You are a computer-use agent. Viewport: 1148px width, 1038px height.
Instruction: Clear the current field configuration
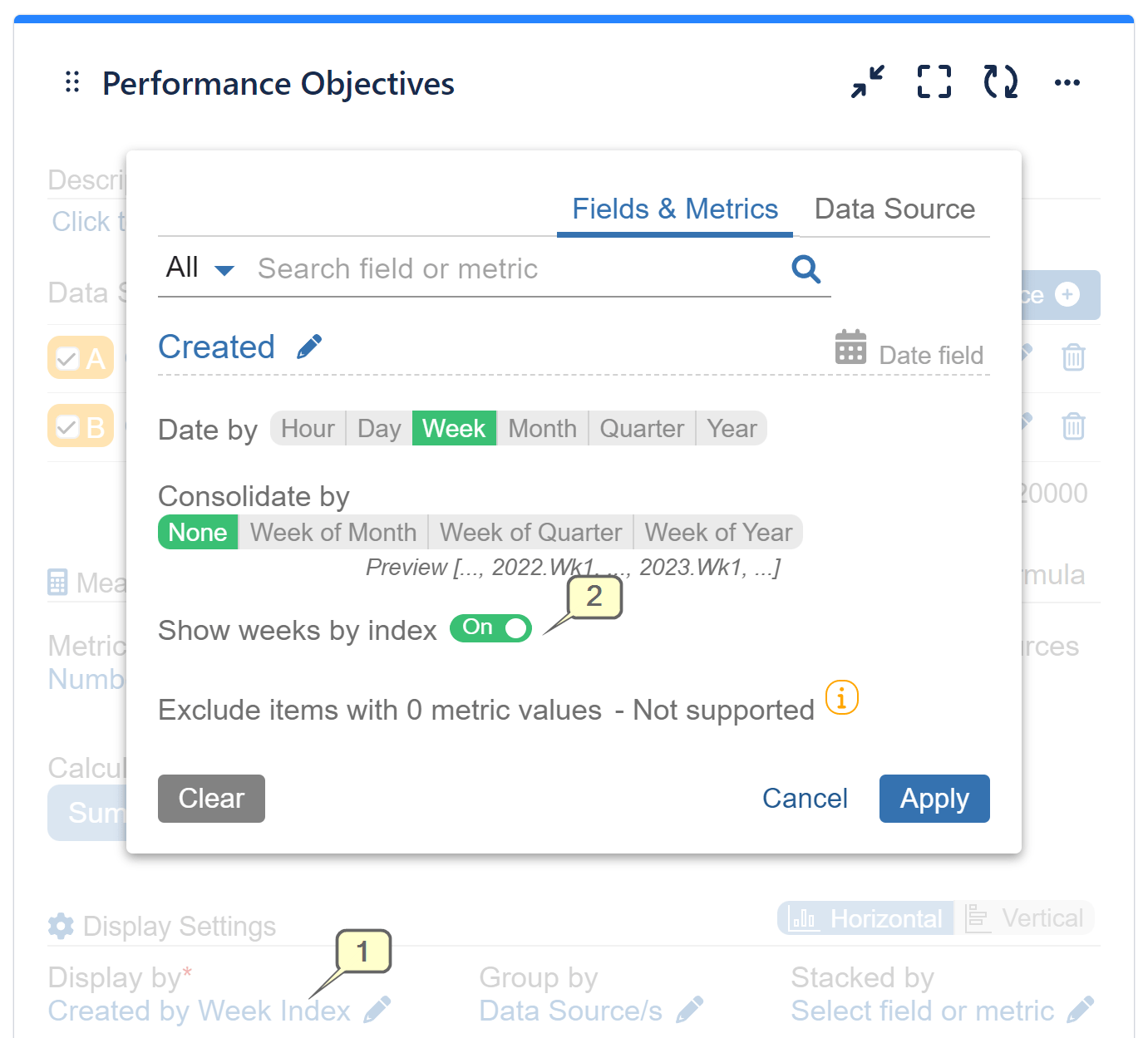[211, 798]
